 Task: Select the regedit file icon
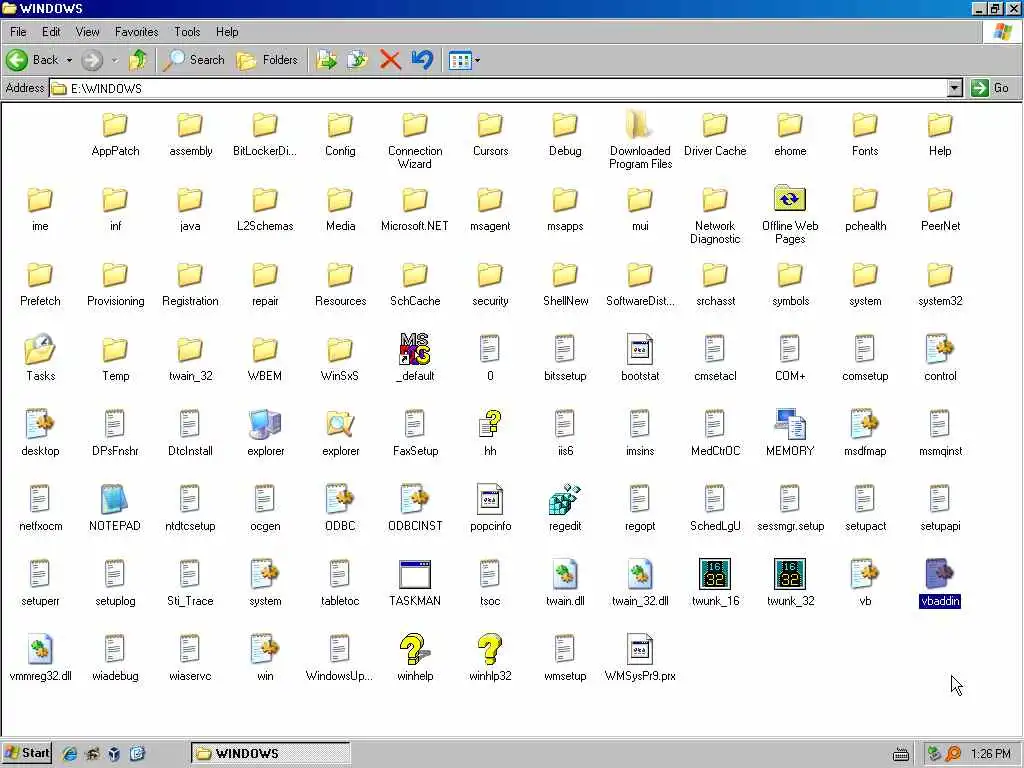tap(565, 500)
